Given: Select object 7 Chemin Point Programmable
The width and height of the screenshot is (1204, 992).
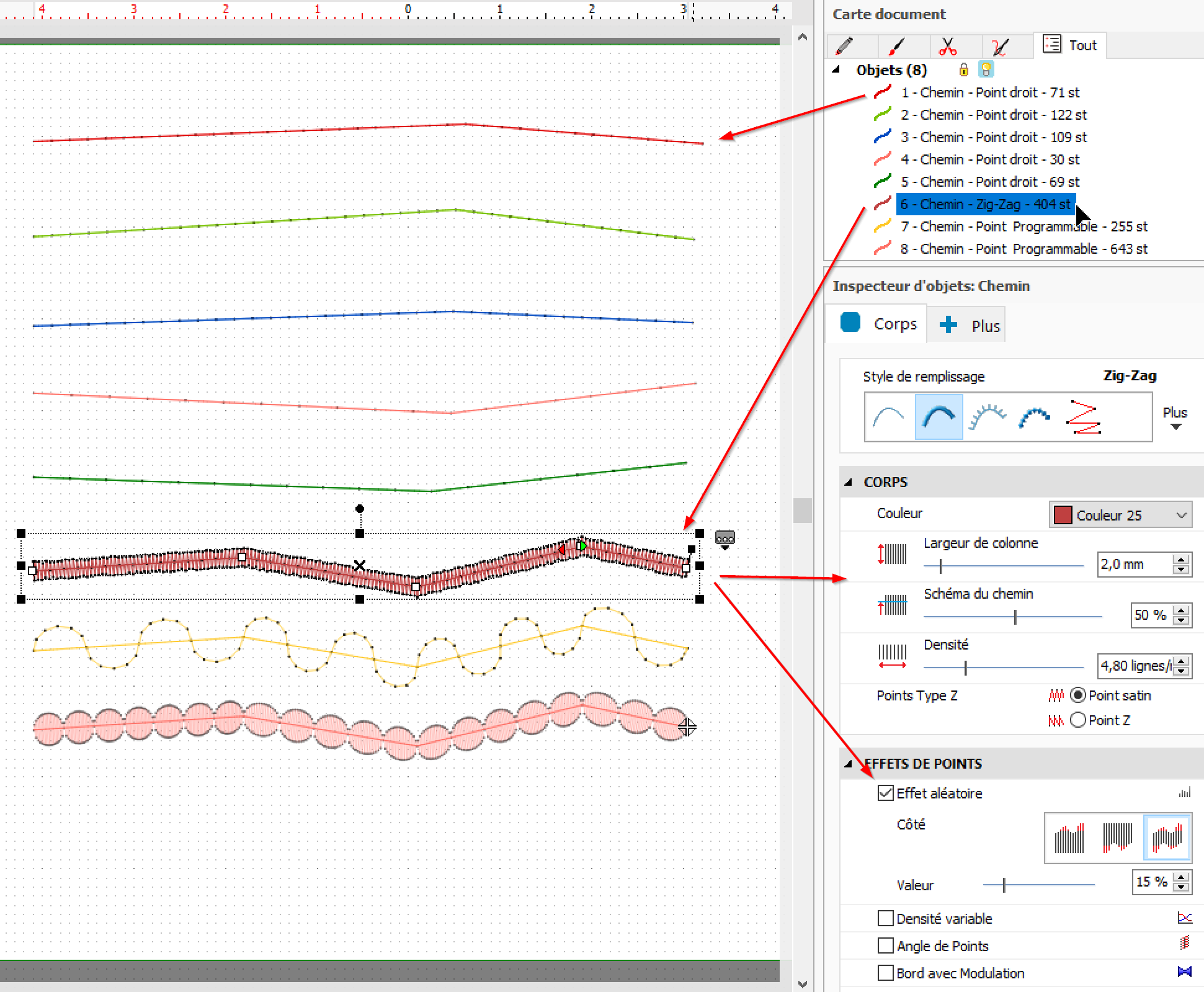Looking at the screenshot, I should coord(1023,226).
